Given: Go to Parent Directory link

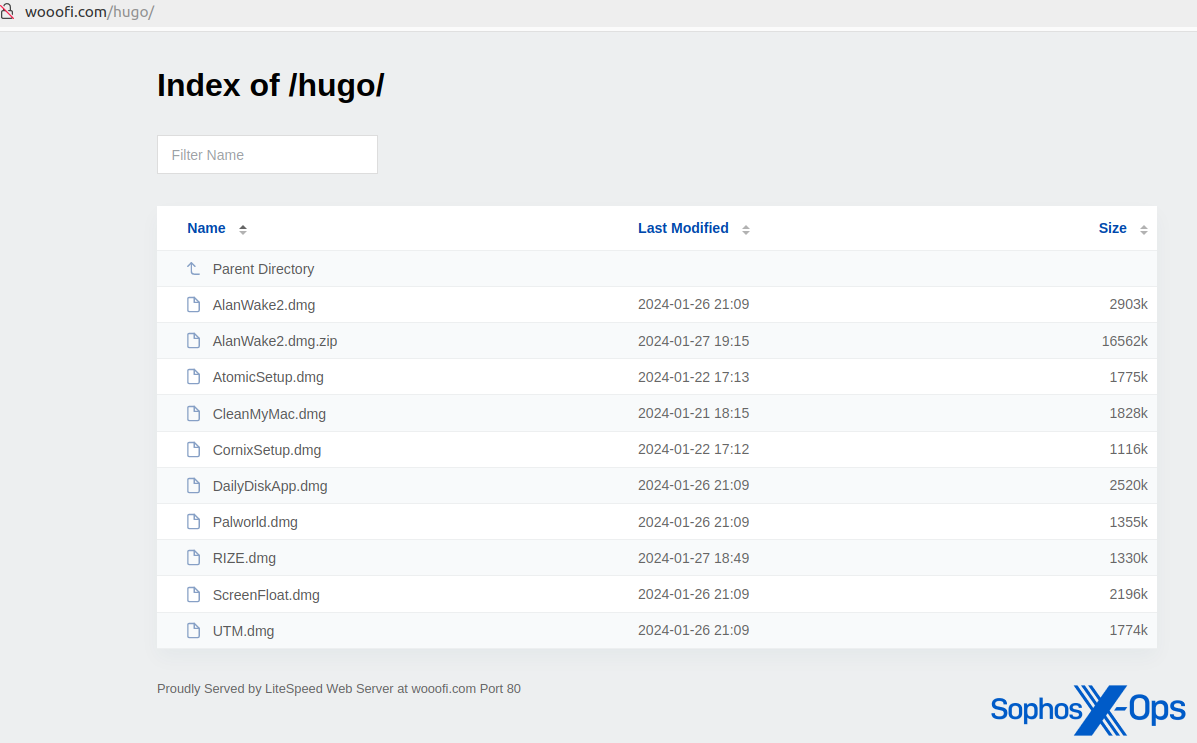Looking at the screenshot, I should click(x=263, y=269).
